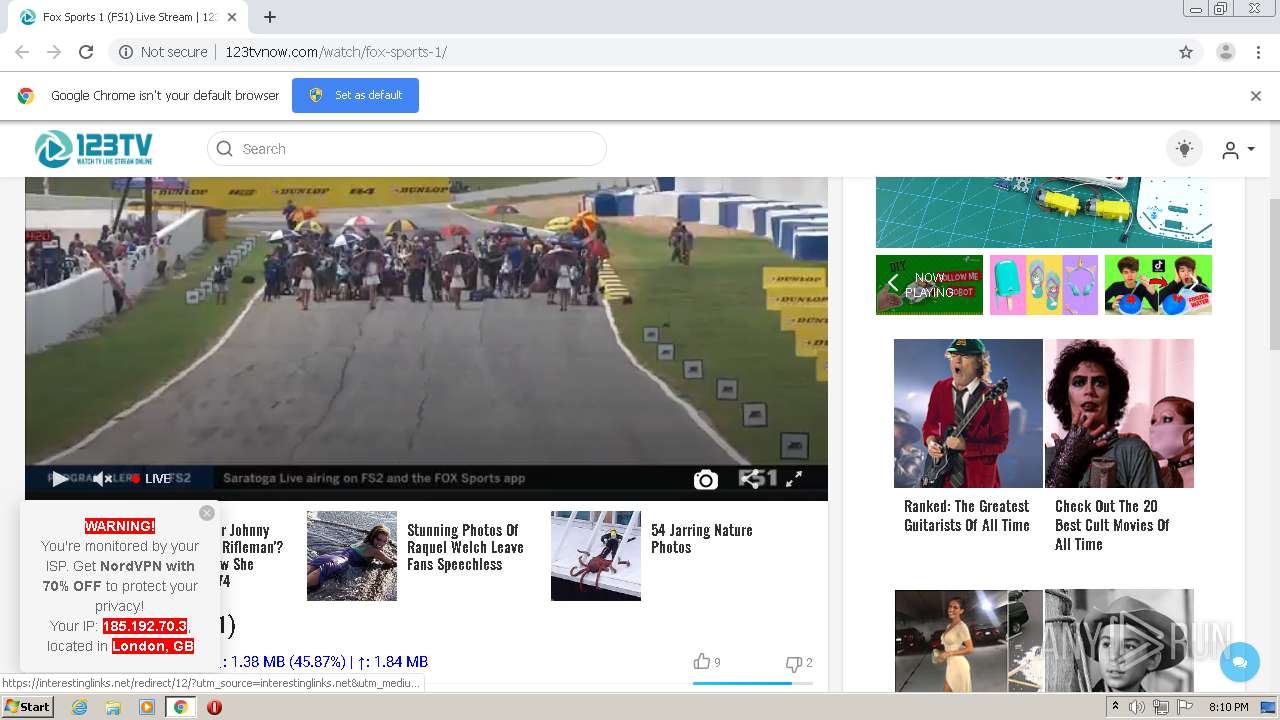Open the woman by car thumbnail
The image size is (1280, 720).
click(968, 640)
